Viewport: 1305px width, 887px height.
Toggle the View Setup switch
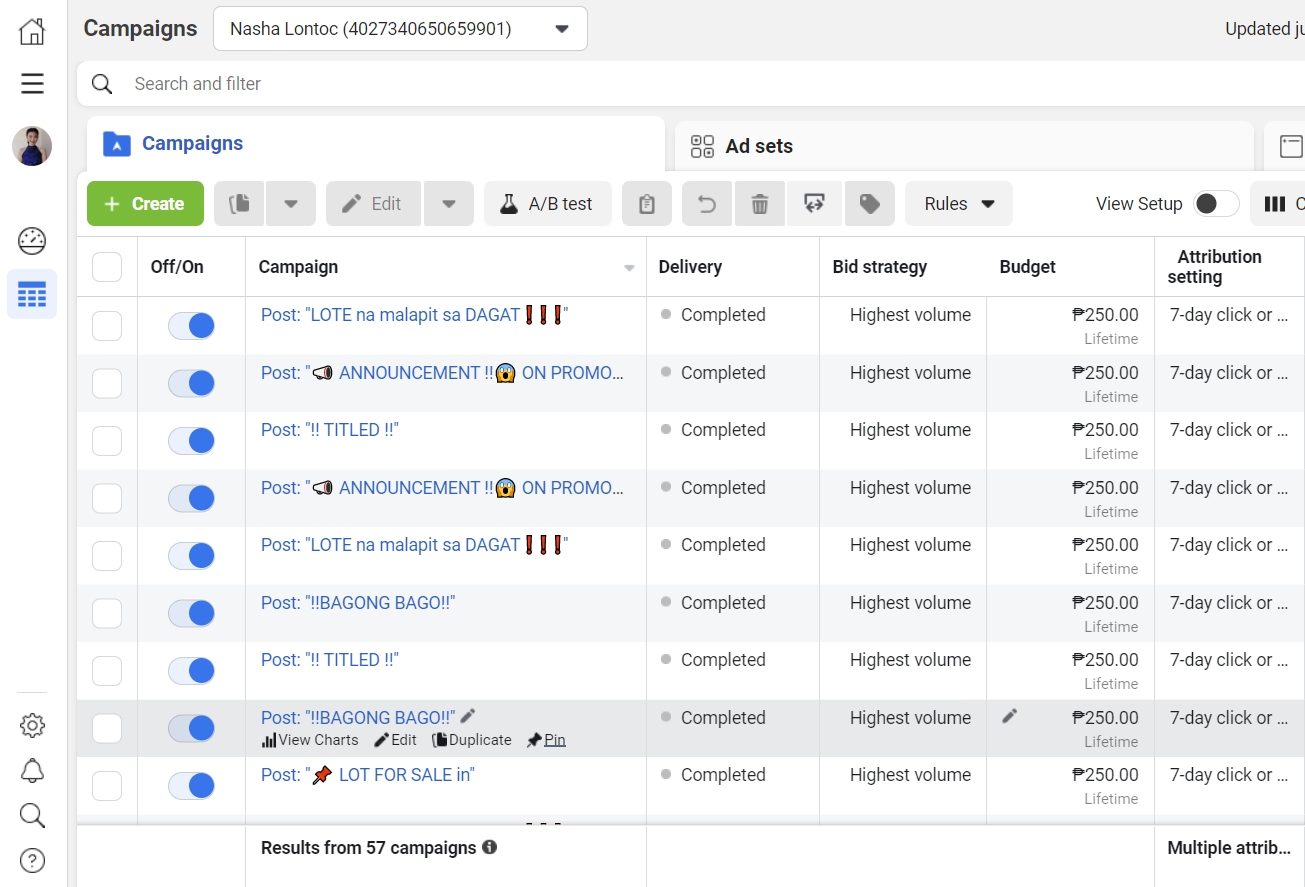pyautogui.click(x=1215, y=204)
